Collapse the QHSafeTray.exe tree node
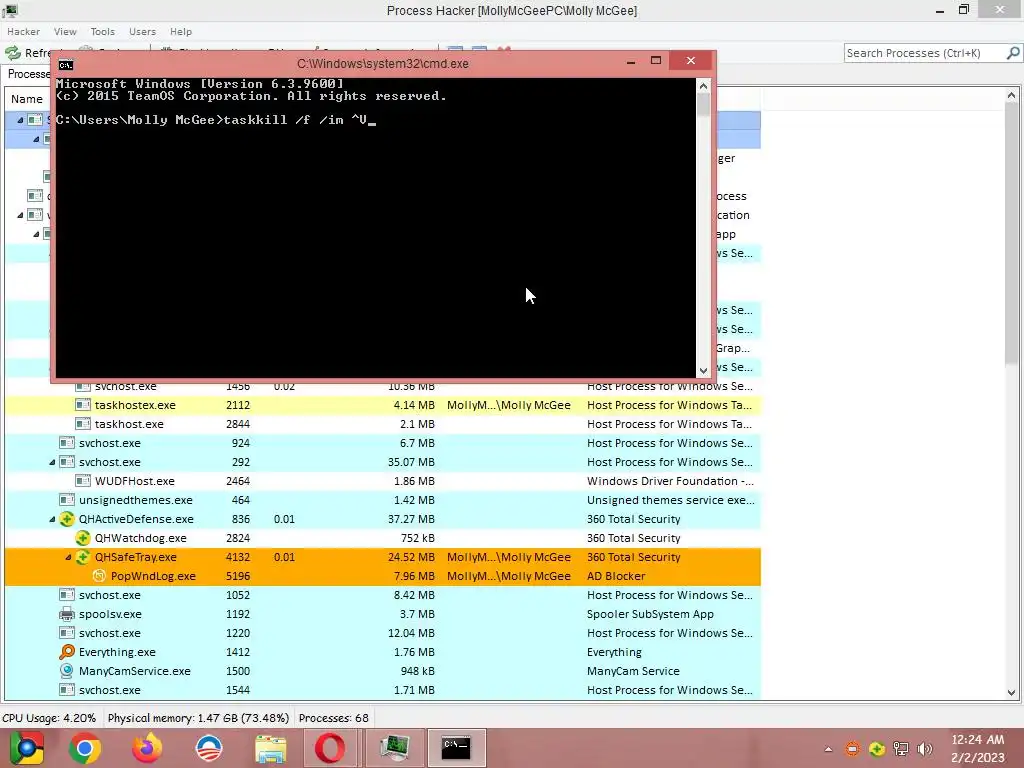Image resolution: width=1024 pixels, height=768 pixels. pyautogui.click(x=68, y=557)
